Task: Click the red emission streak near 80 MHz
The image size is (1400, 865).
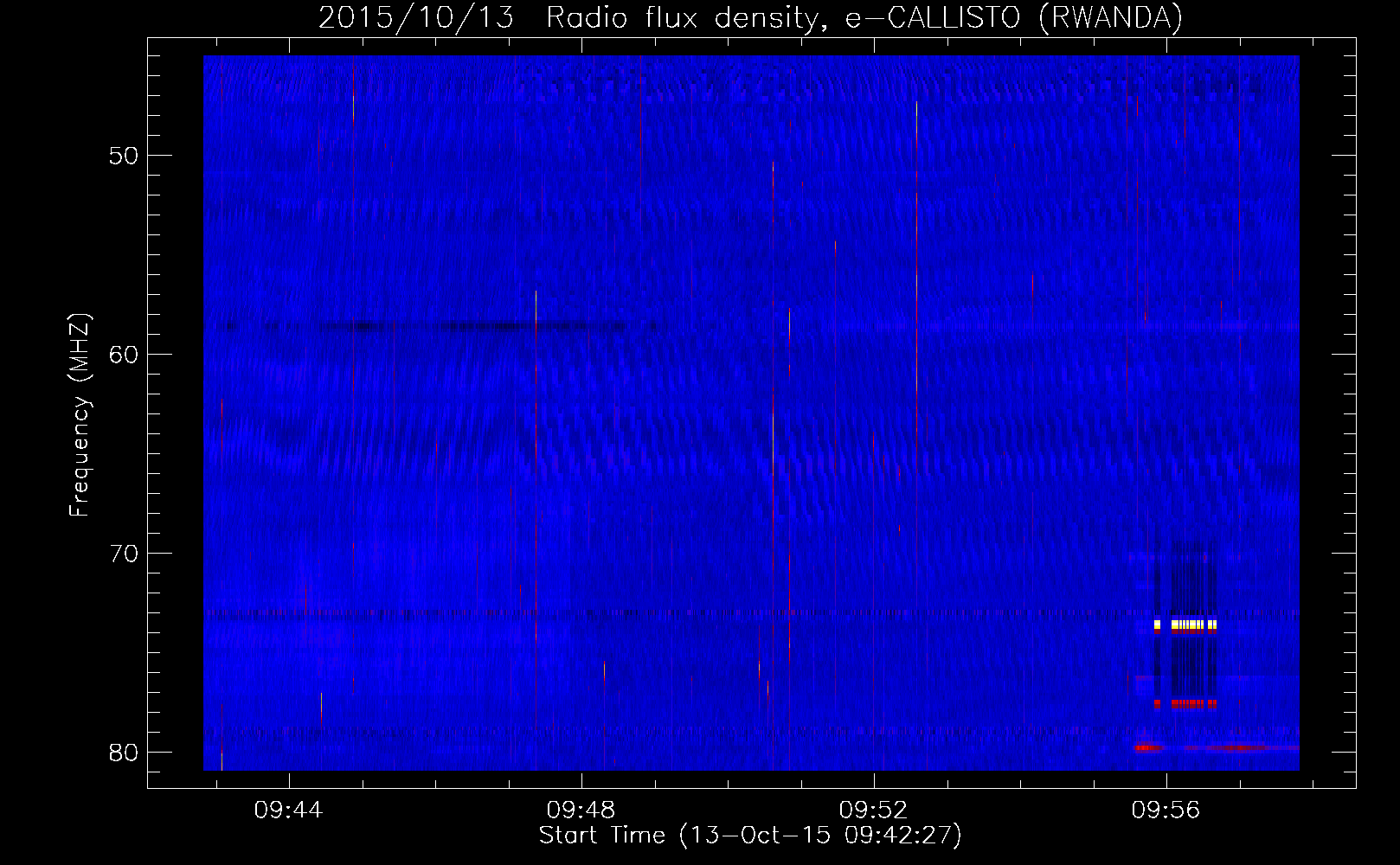Action: 1217,747
